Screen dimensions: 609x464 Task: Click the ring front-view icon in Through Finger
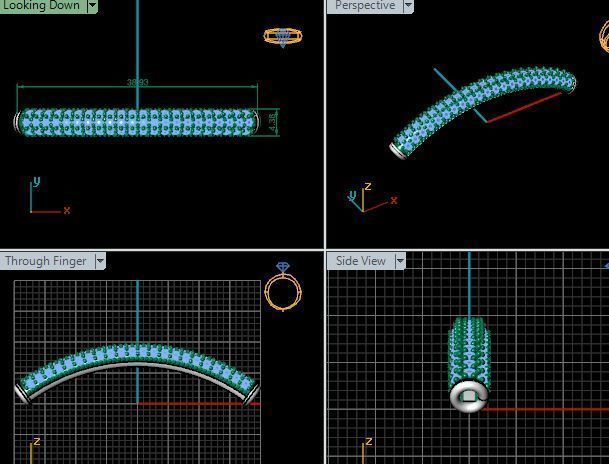click(283, 287)
